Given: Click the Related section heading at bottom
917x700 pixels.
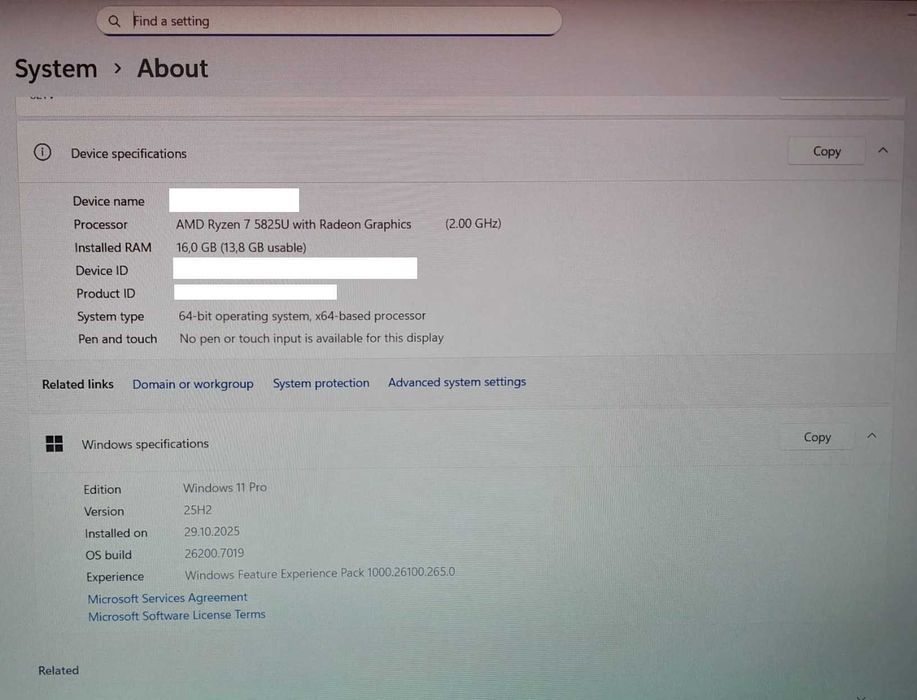Looking at the screenshot, I should click(x=58, y=670).
